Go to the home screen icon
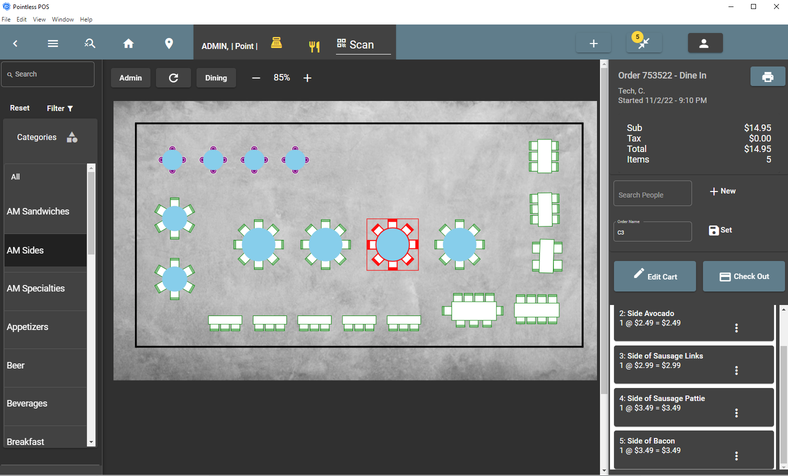This screenshot has height=476, width=788. (x=129, y=44)
